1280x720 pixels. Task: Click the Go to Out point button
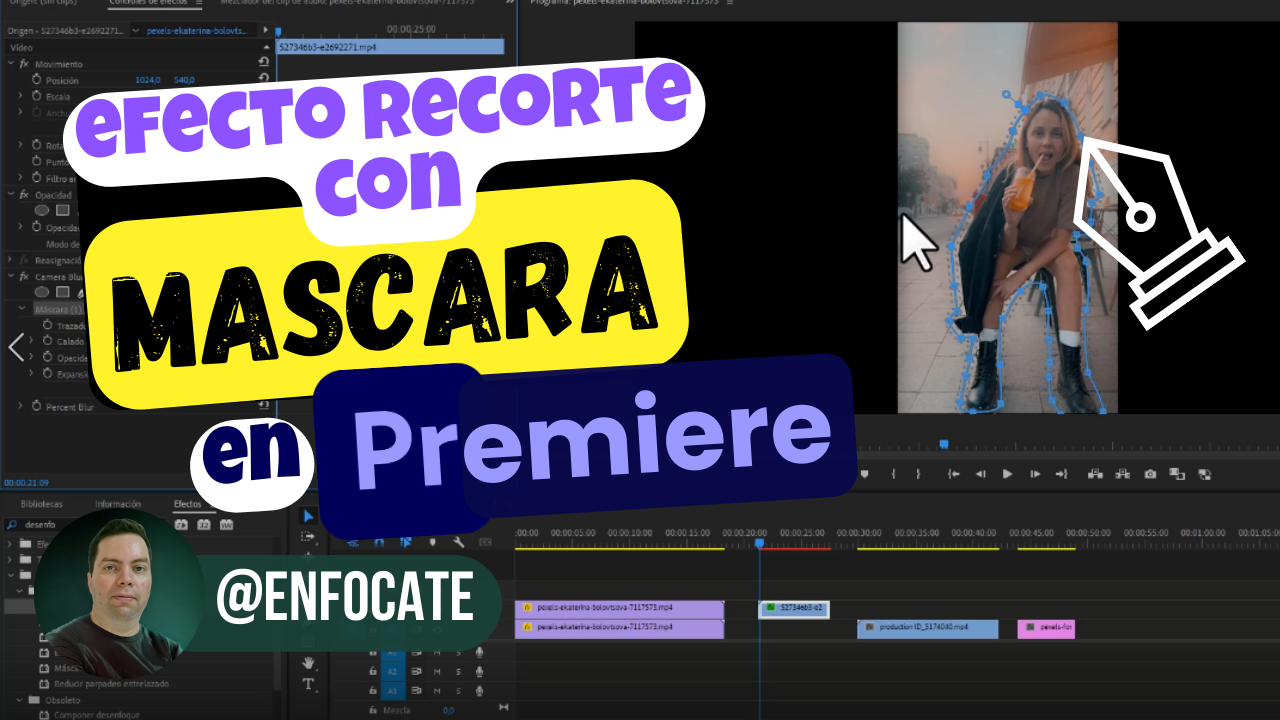(x=1061, y=474)
